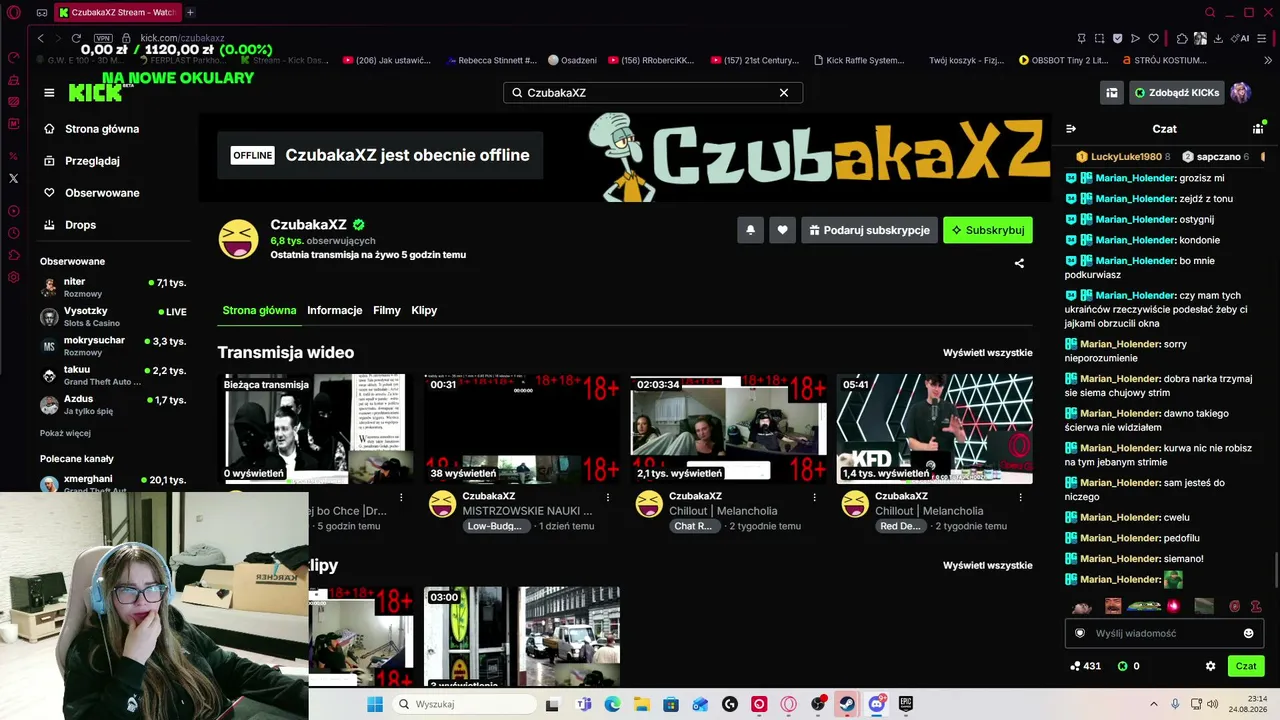The image size is (1280, 720).
Task: Open mokrysuchar channel in sidebar
Action: click(x=113, y=346)
